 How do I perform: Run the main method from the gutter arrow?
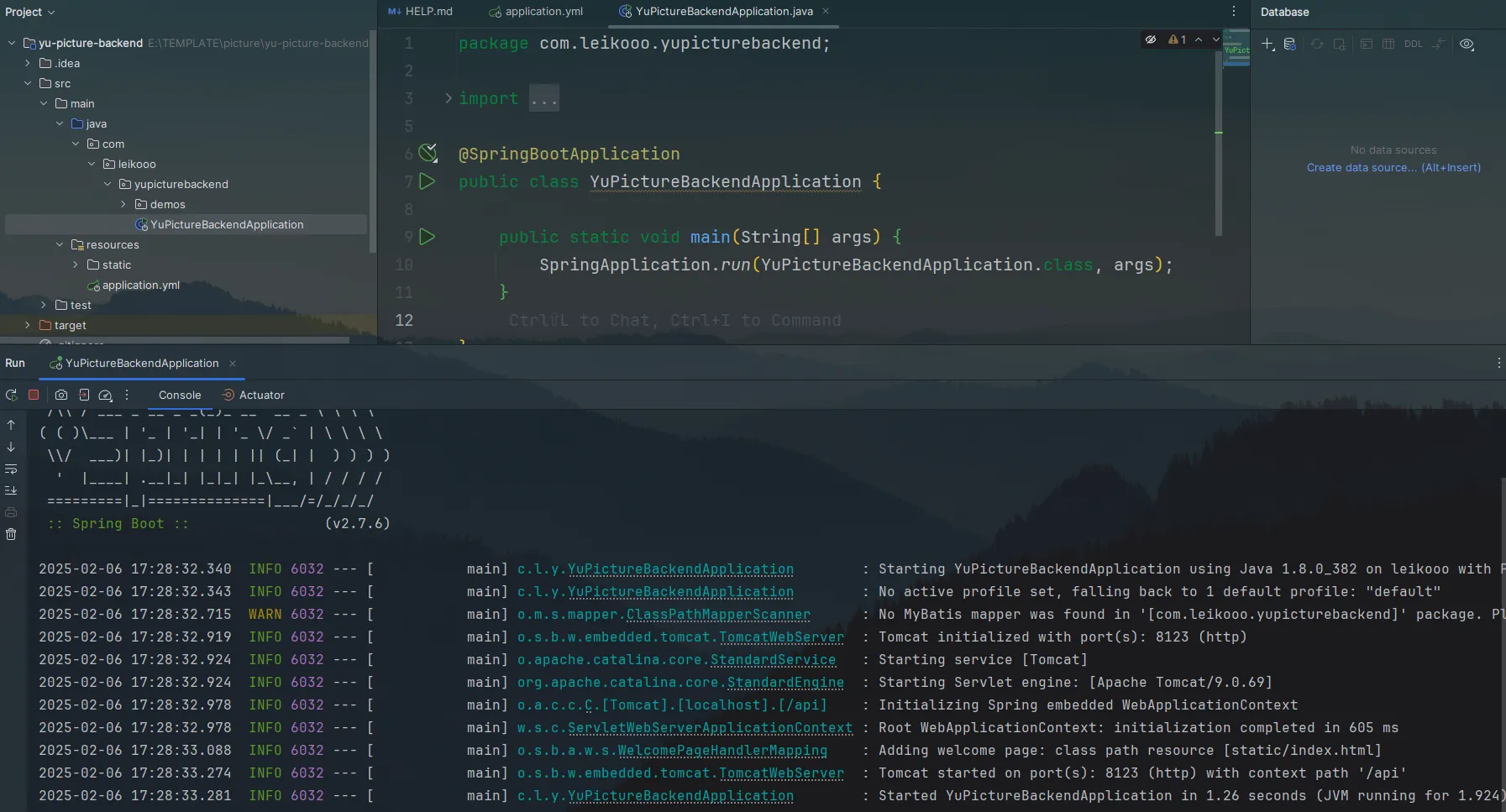click(x=428, y=237)
